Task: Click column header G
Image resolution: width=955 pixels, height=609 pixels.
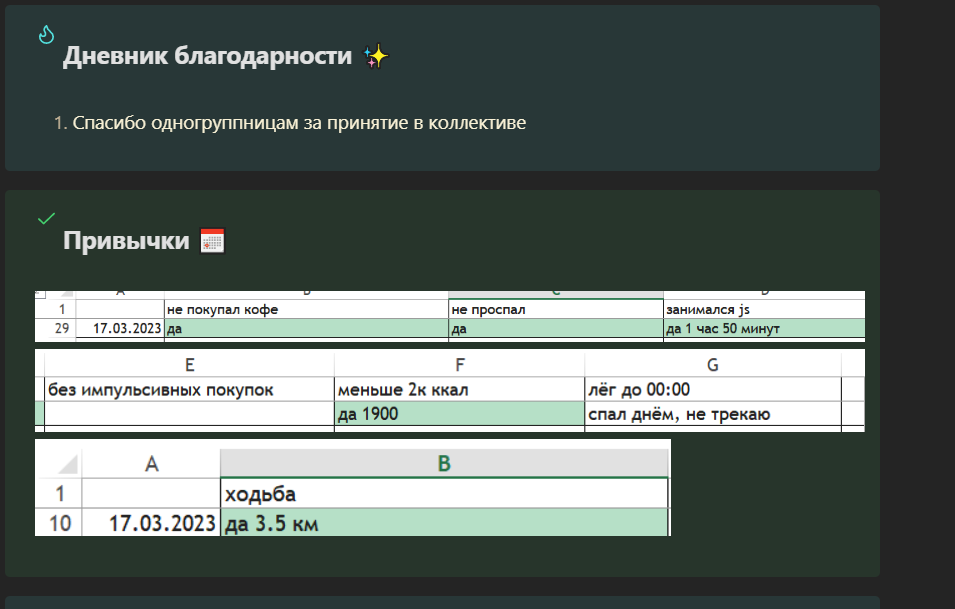Action: [713, 365]
